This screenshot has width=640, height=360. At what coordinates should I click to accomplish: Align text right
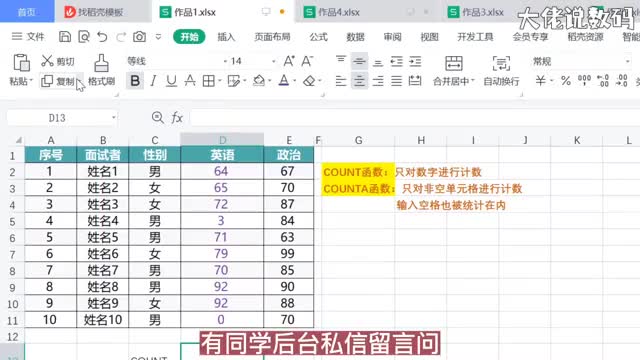pos(378,81)
